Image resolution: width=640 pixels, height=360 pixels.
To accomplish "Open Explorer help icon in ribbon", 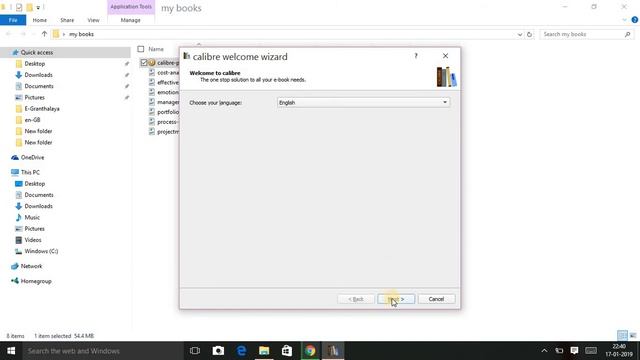I will pyautogui.click(x=635, y=20).
